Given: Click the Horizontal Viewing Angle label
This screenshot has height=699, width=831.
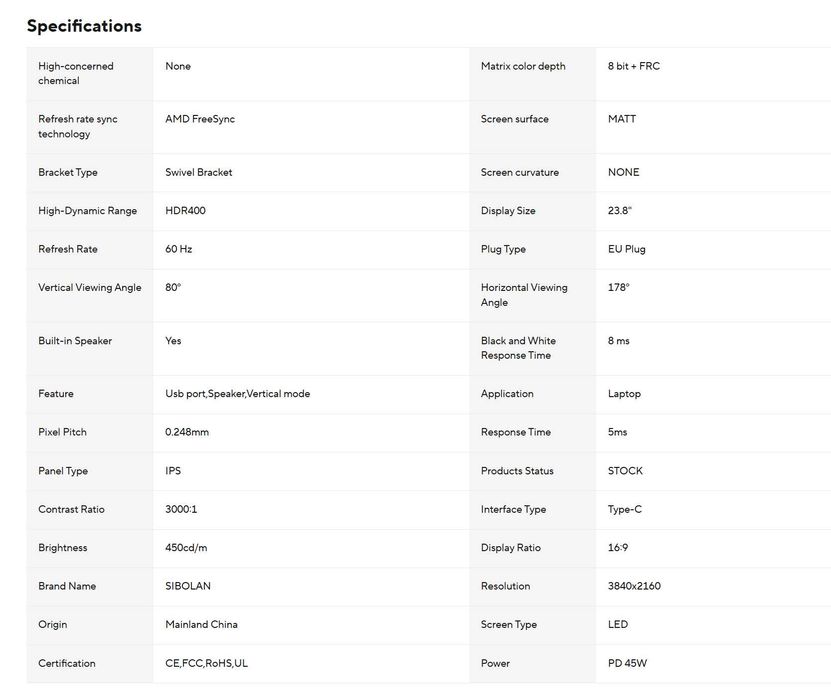Looking at the screenshot, I should [524, 295].
